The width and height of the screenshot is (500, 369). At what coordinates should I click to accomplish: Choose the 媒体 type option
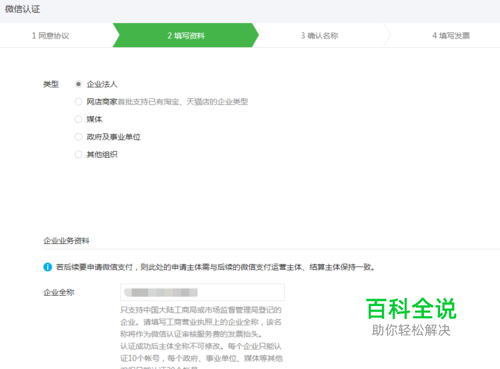pyautogui.click(x=78, y=119)
